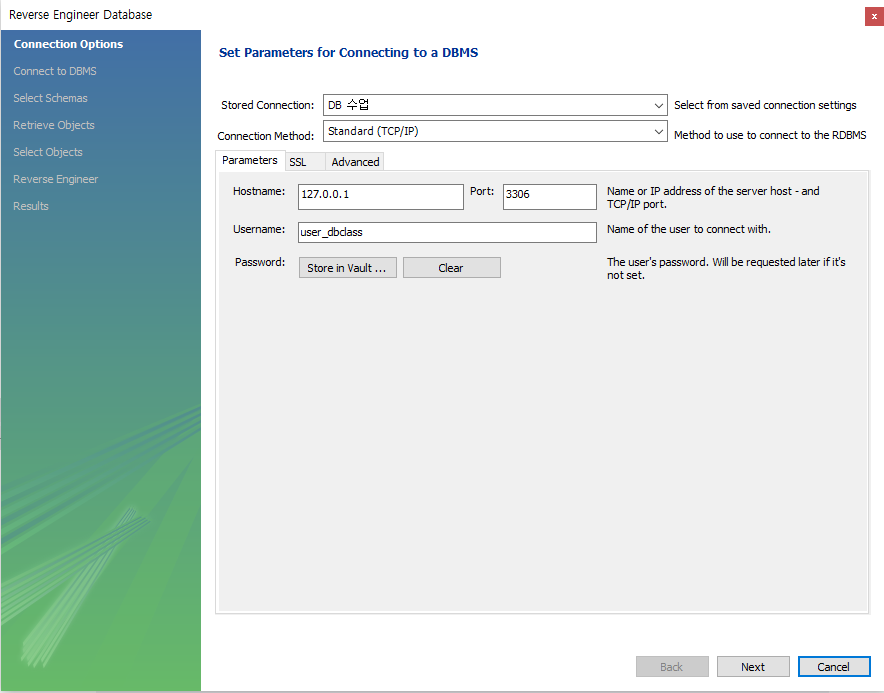Click the 'Username:' label

click(259, 229)
